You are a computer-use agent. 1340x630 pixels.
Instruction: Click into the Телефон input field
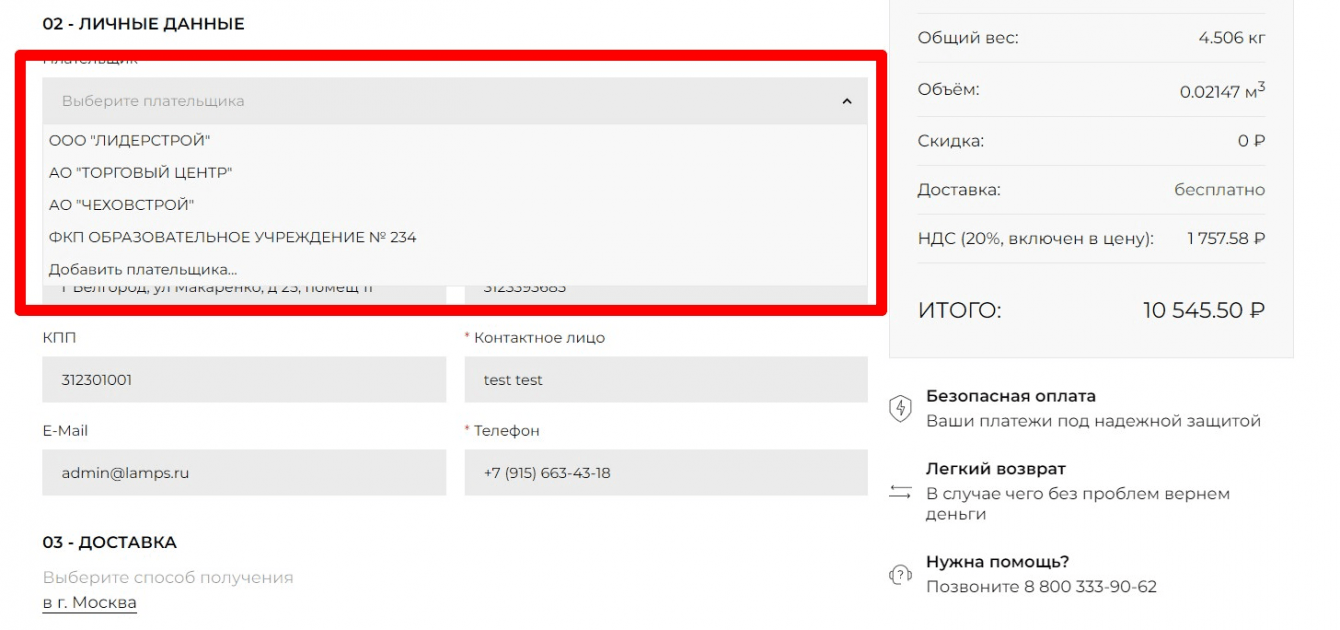point(666,473)
